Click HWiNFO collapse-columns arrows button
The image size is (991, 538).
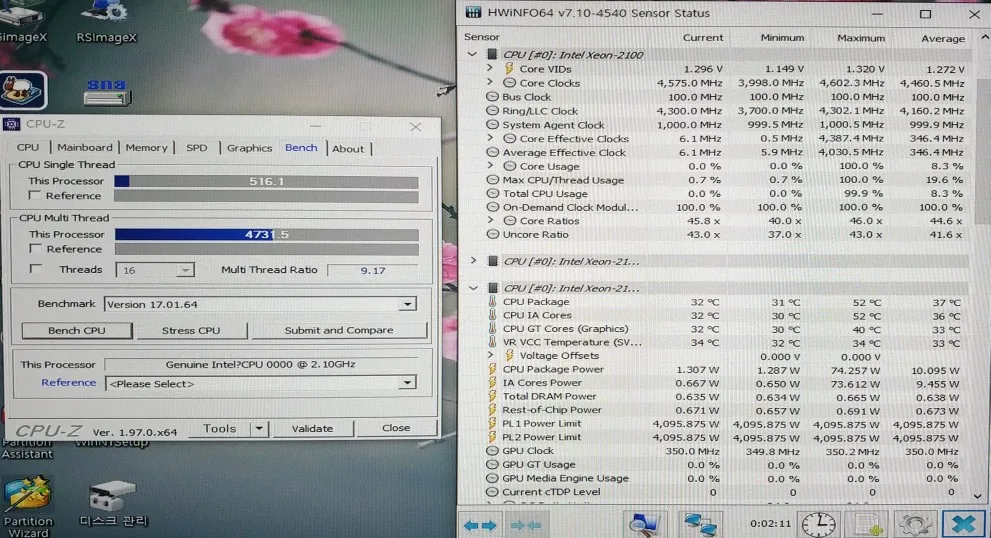click(526, 525)
